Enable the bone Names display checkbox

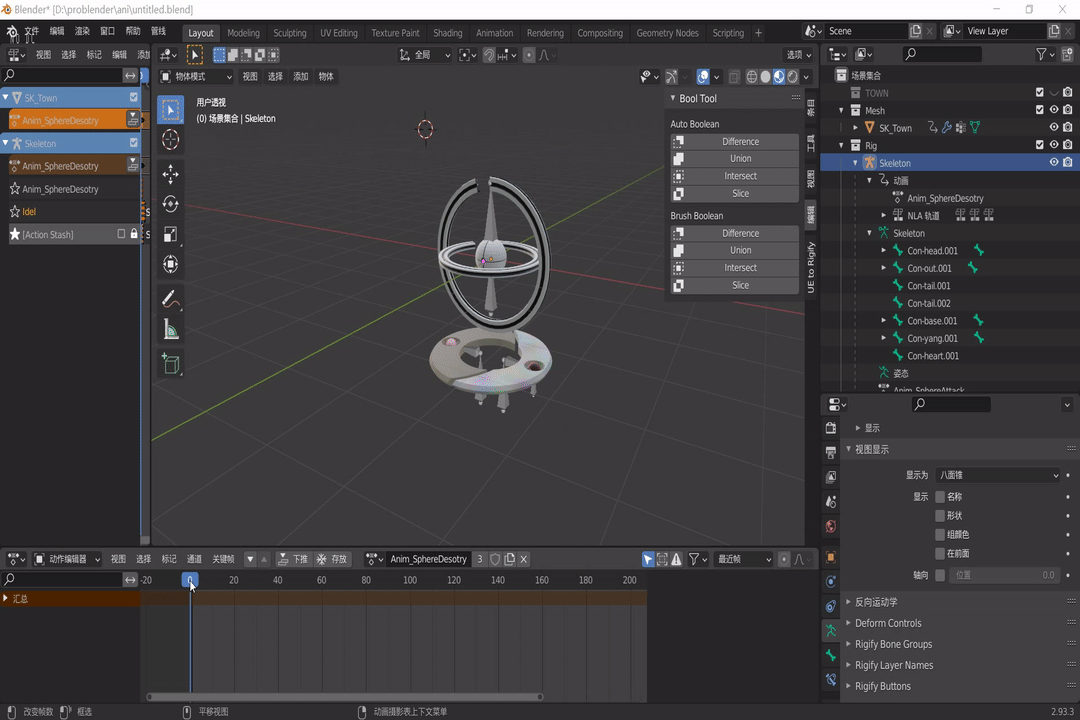click(x=939, y=497)
